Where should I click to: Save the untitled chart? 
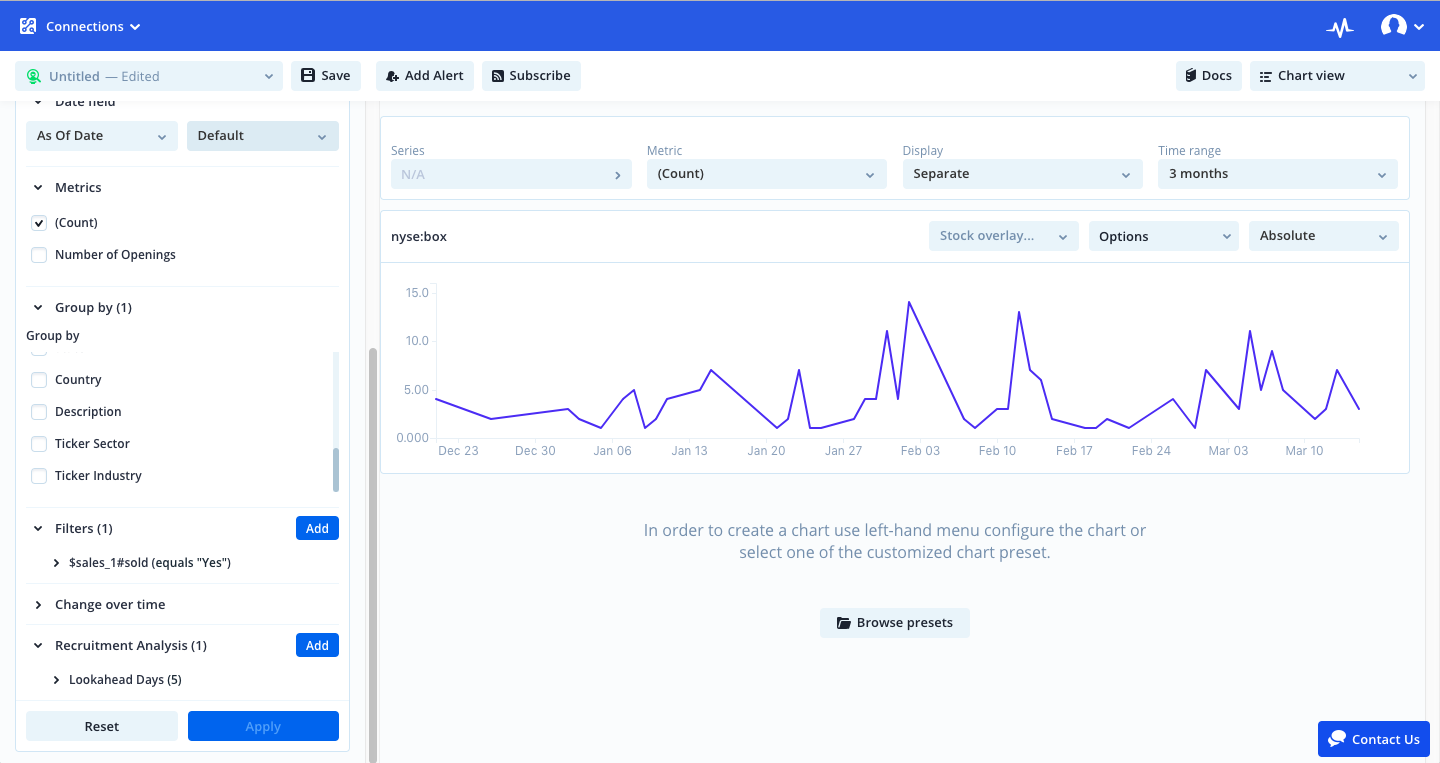point(326,76)
